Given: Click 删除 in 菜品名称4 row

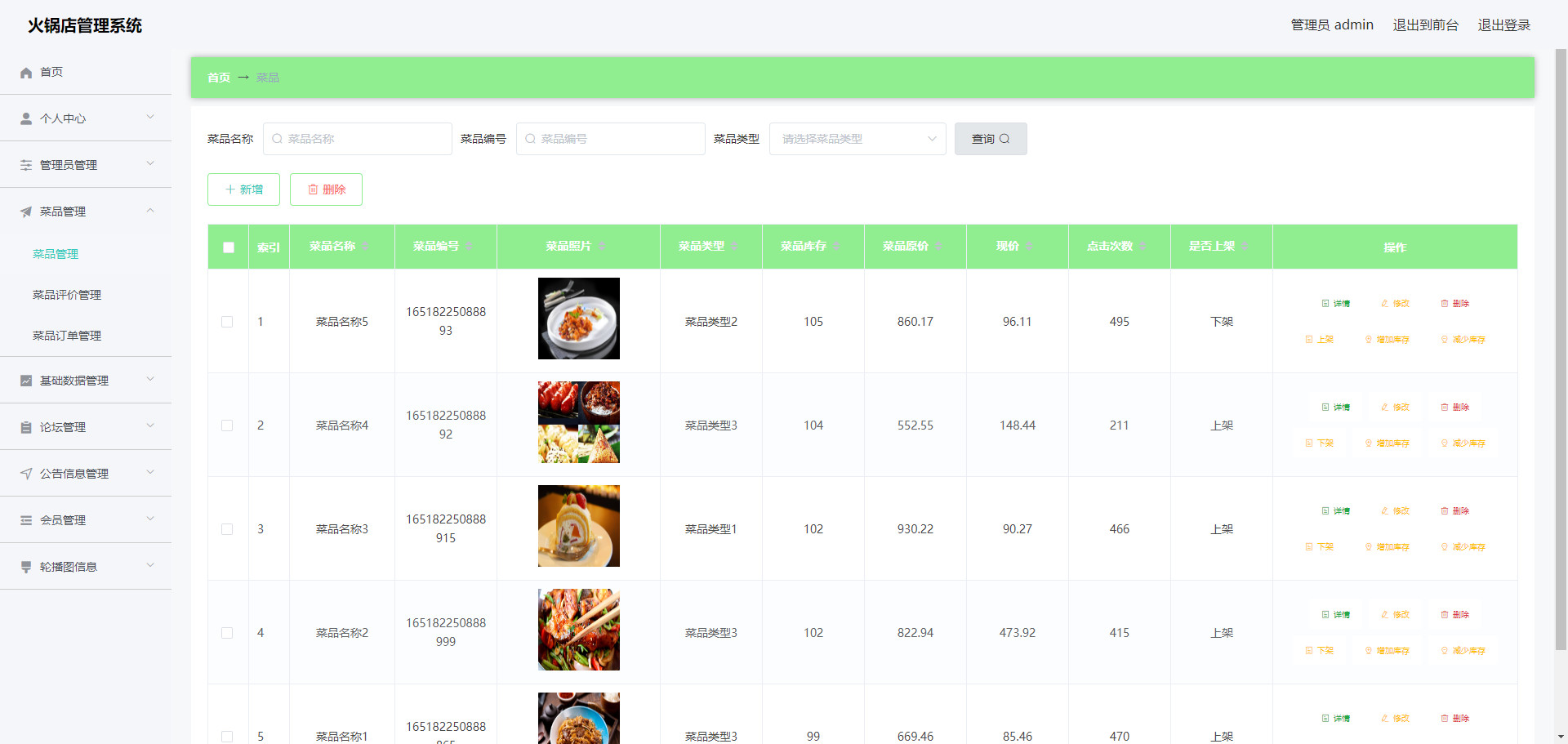Looking at the screenshot, I should coord(1454,408).
